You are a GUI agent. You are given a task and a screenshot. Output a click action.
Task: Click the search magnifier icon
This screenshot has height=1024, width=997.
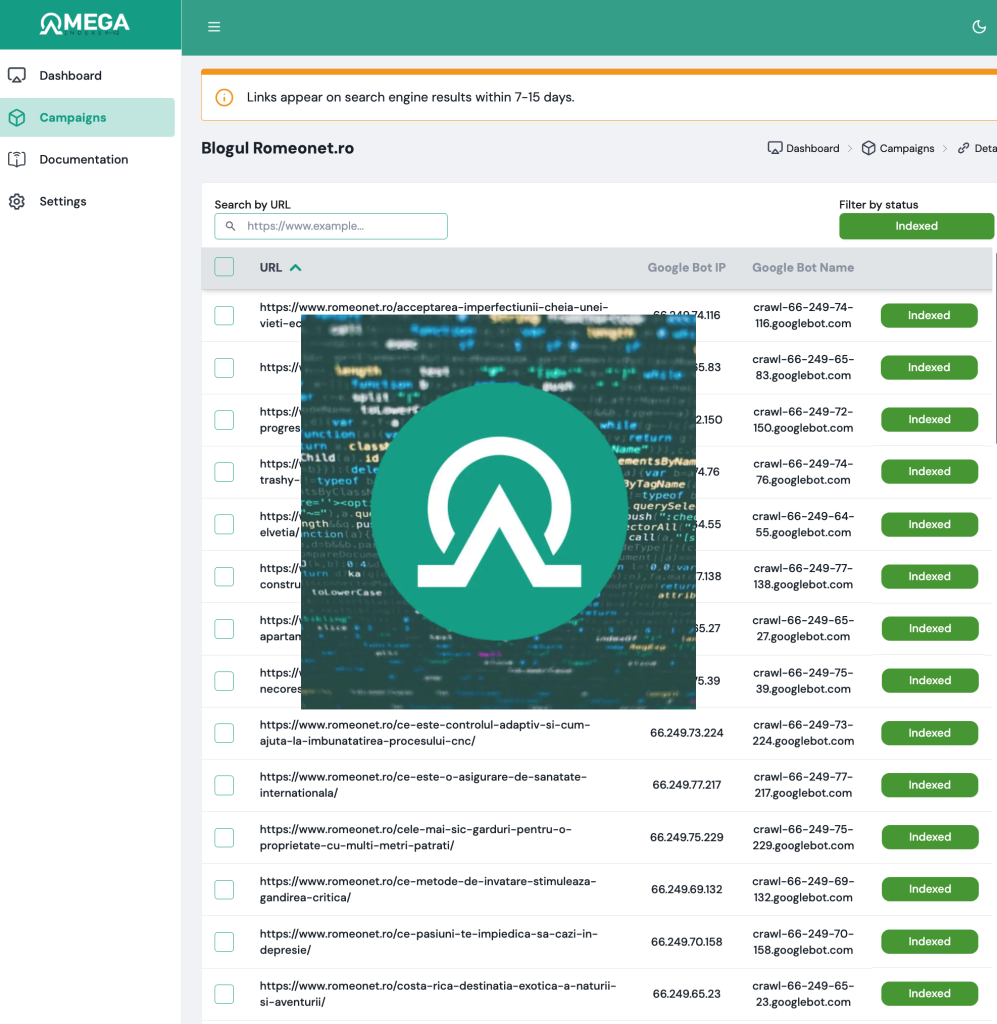(x=231, y=227)
